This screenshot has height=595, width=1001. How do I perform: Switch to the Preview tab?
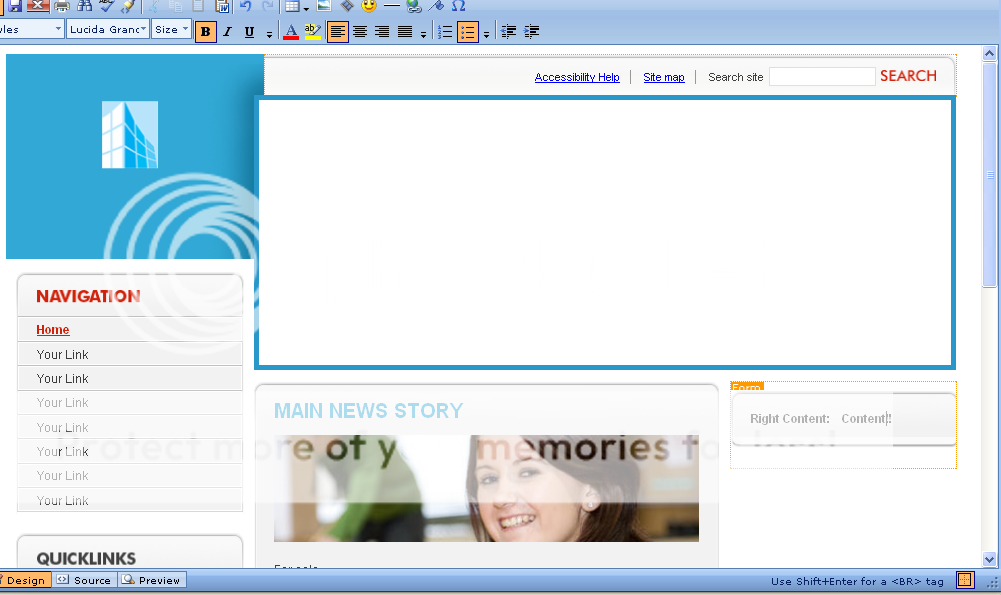(x=151, y=580)
